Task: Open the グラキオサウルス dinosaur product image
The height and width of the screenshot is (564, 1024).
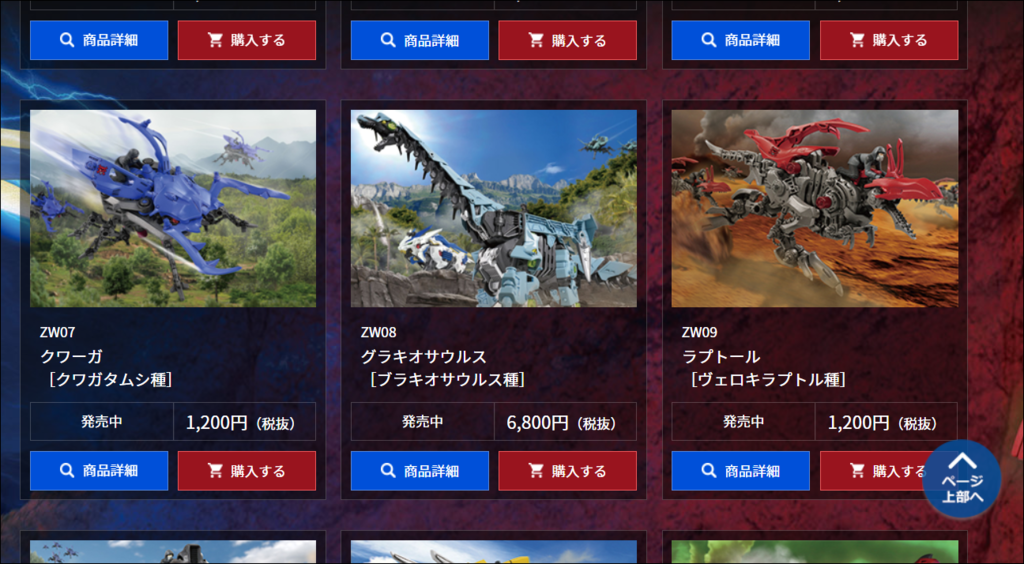Action: (494, 208)
